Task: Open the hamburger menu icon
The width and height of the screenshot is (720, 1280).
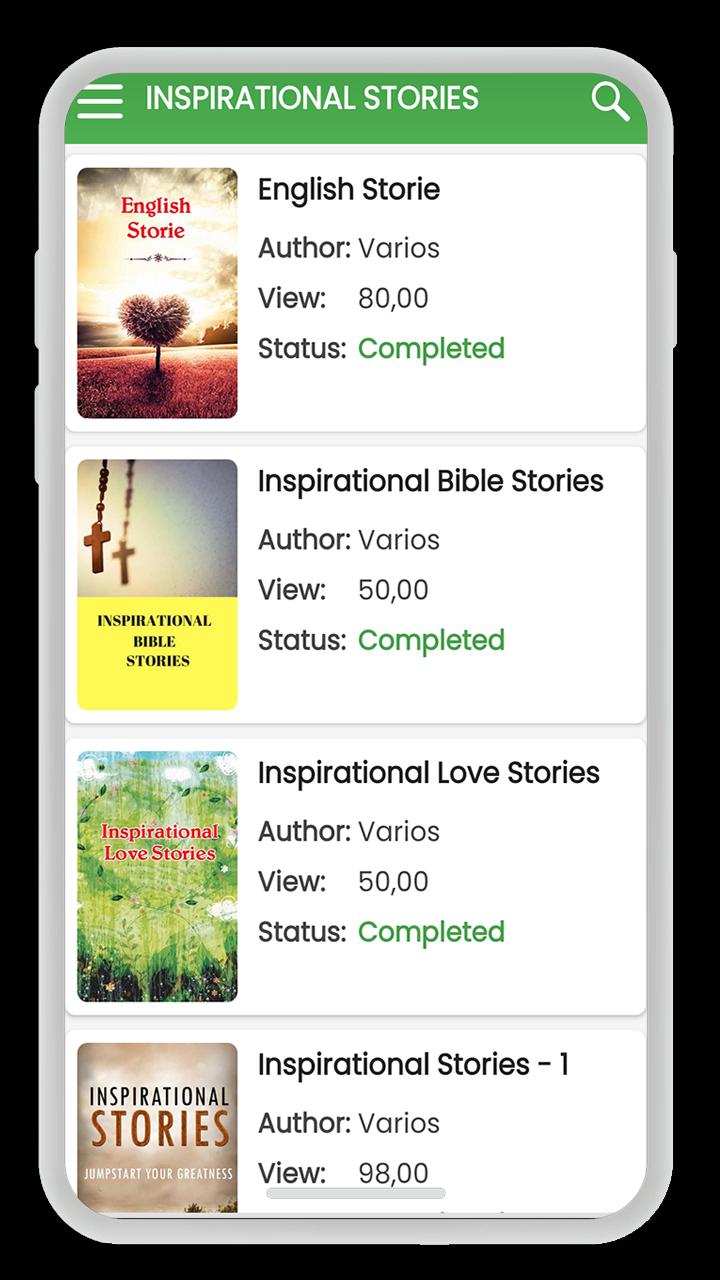Action: coord(100,100)
